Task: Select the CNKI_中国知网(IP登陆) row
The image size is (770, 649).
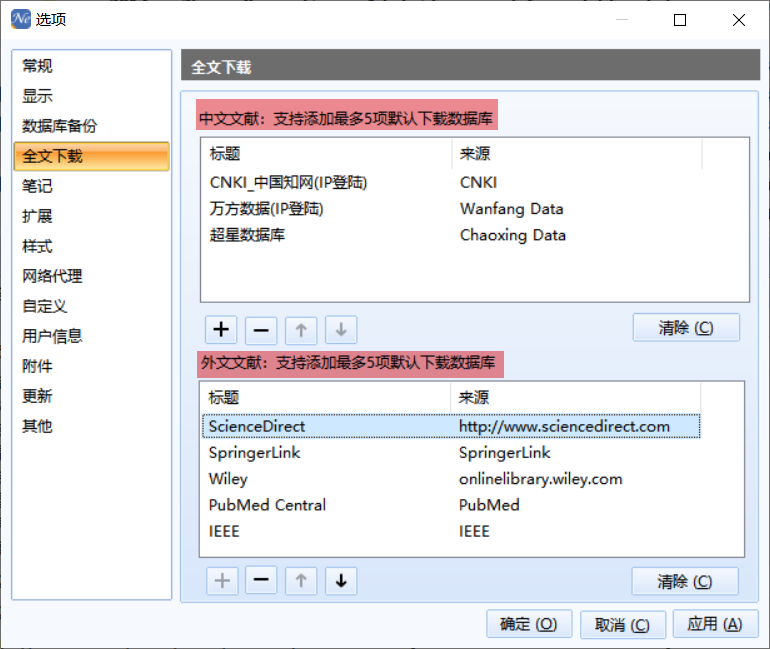Action: pos(452,183)
